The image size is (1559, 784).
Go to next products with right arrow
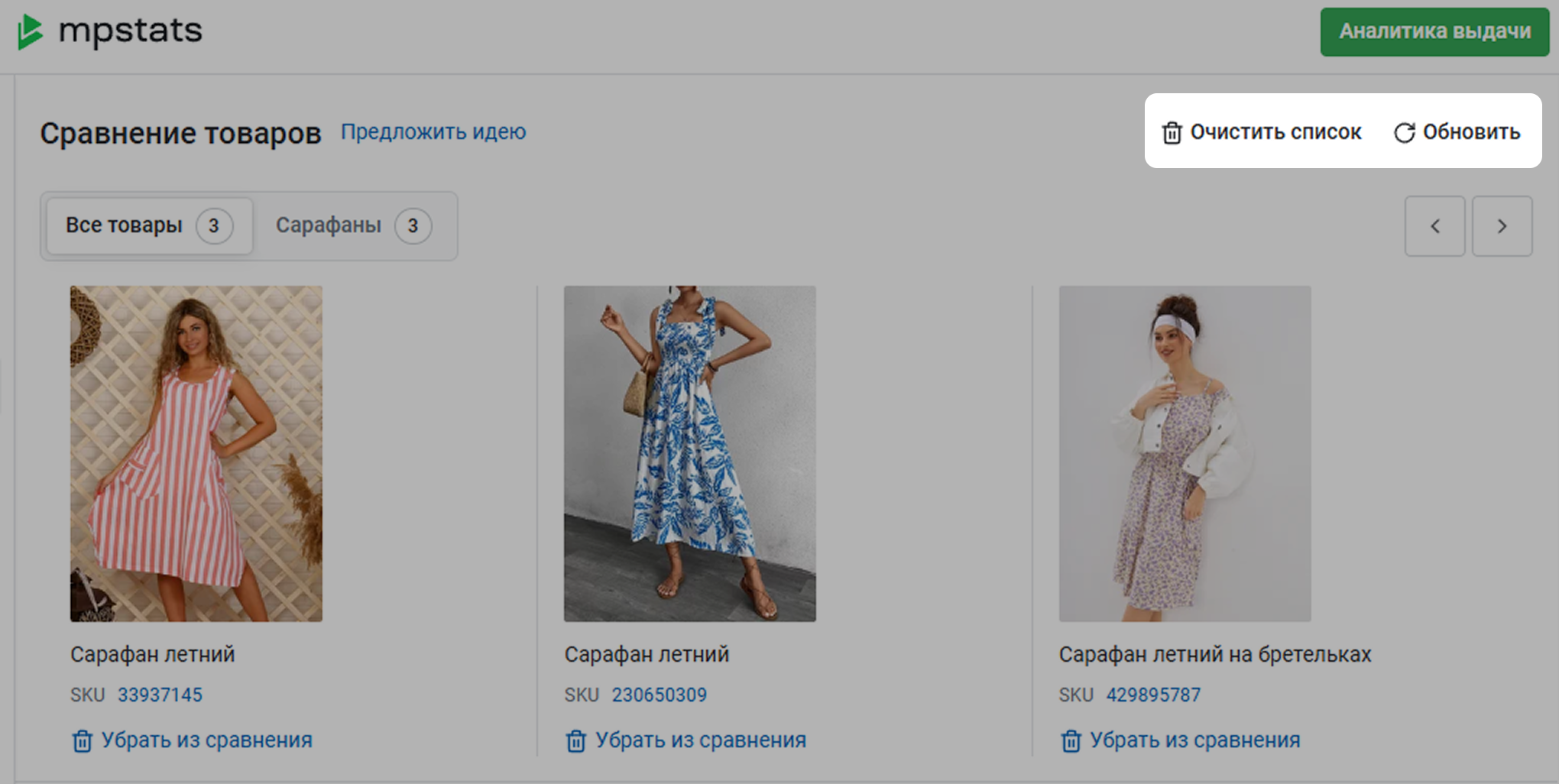click(x=1502, y=226)
